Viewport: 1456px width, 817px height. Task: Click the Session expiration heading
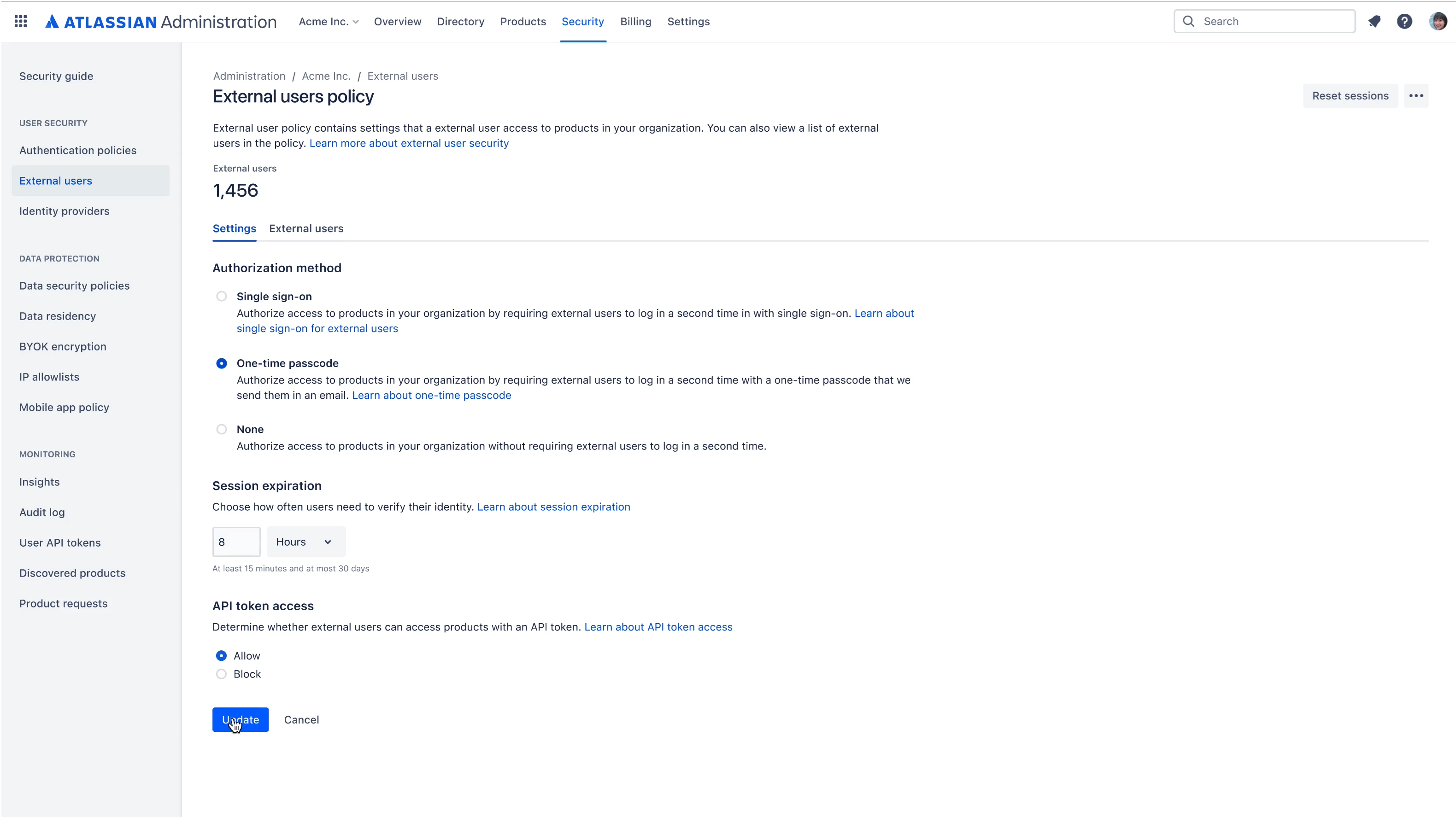tap(267, 486)
